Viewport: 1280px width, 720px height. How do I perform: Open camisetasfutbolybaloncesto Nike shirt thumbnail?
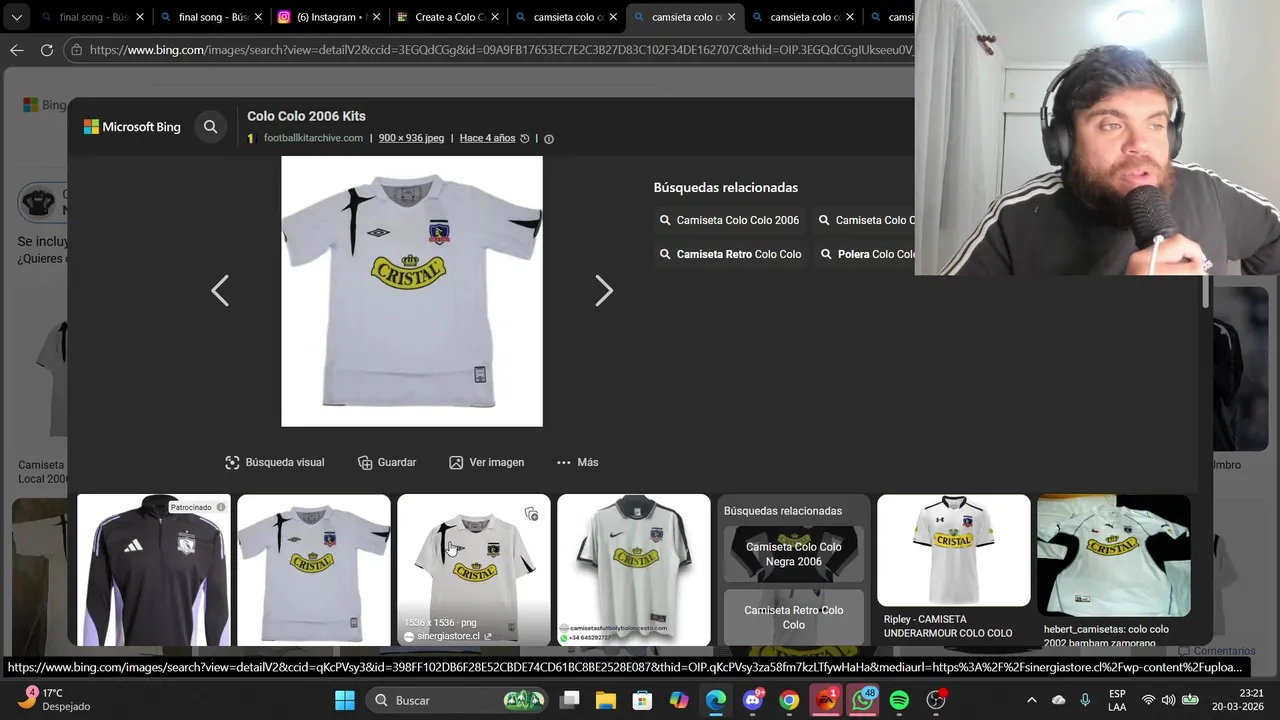634,570
